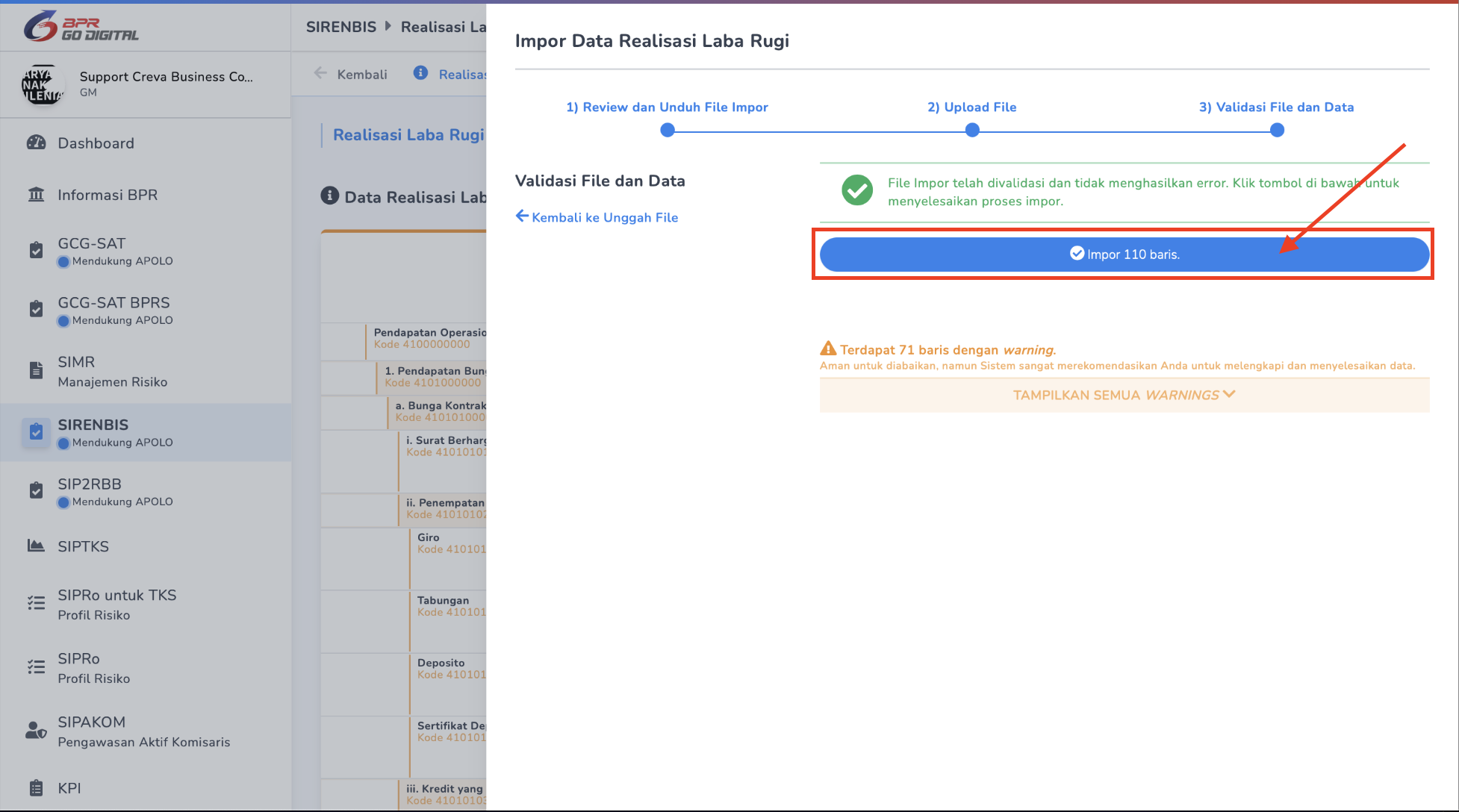Click 'Terdapat 71 baris dengan warning' text

click(x=948, y=349)
